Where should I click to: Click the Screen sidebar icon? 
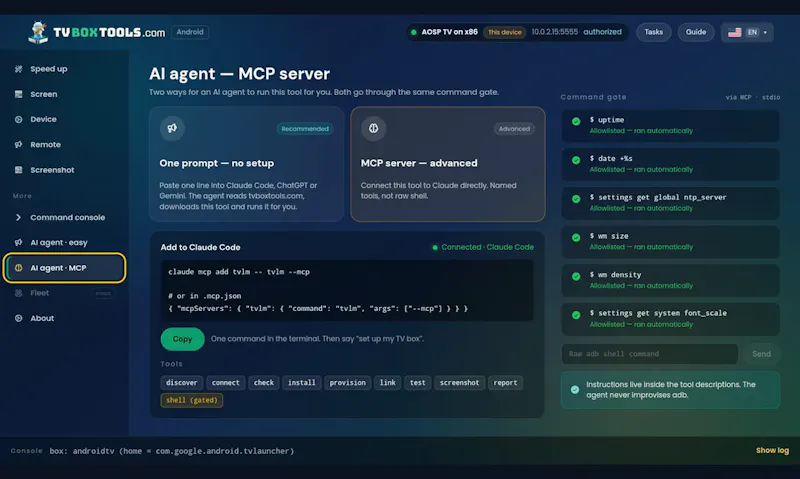(x=18, y=94)
